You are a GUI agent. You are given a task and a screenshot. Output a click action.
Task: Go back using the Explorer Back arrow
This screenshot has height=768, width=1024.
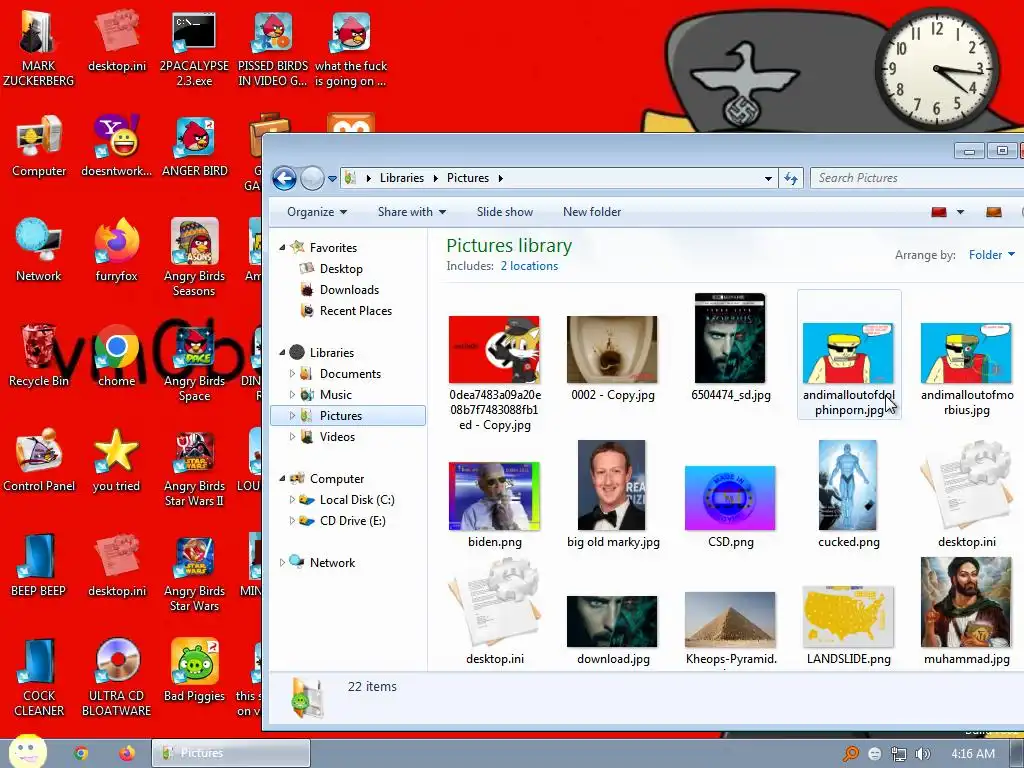[x=284, y=178]
